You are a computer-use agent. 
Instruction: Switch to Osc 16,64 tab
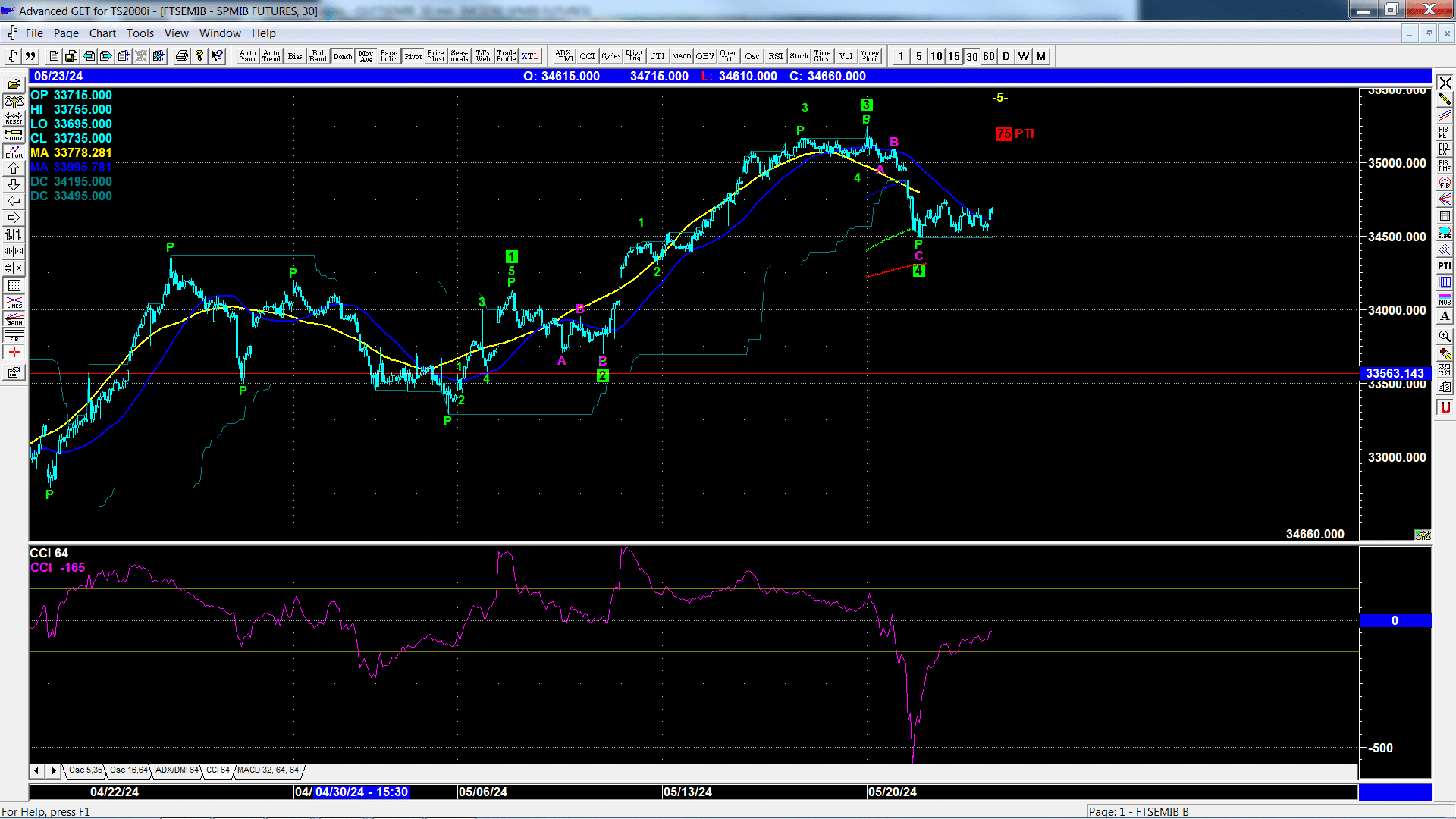point(128,770)
